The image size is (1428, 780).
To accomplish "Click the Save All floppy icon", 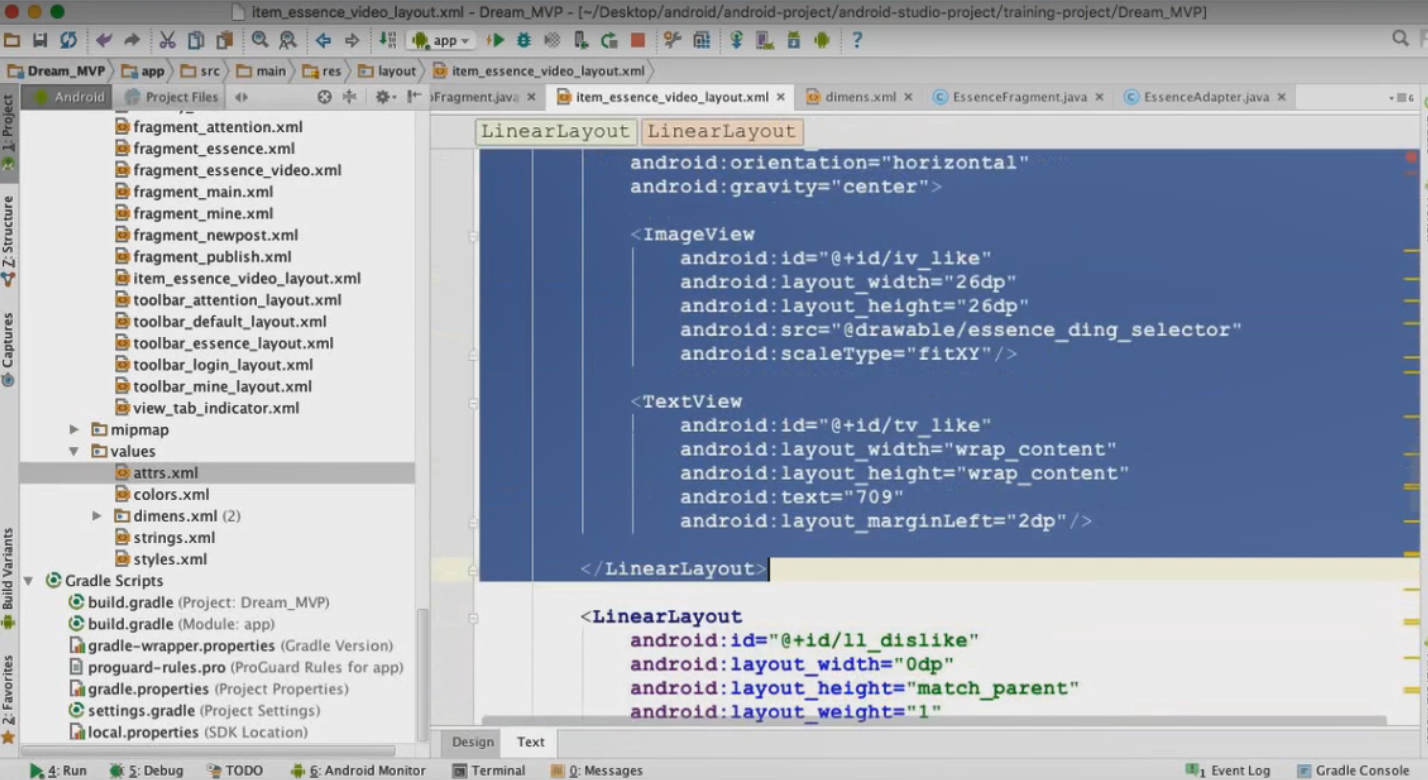I will [x=40, y=40].
